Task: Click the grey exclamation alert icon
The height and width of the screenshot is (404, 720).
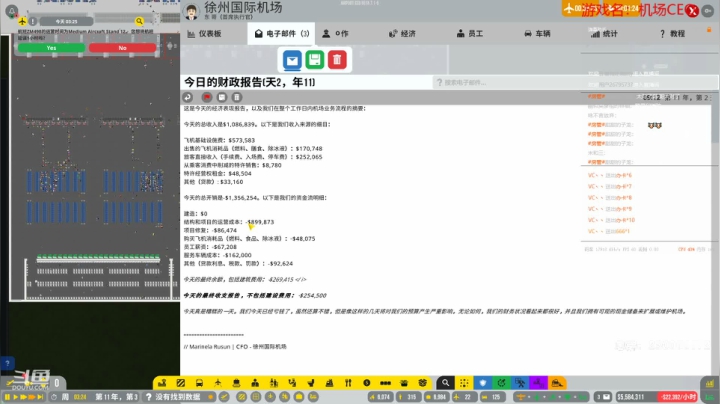Action: (33, 21)
